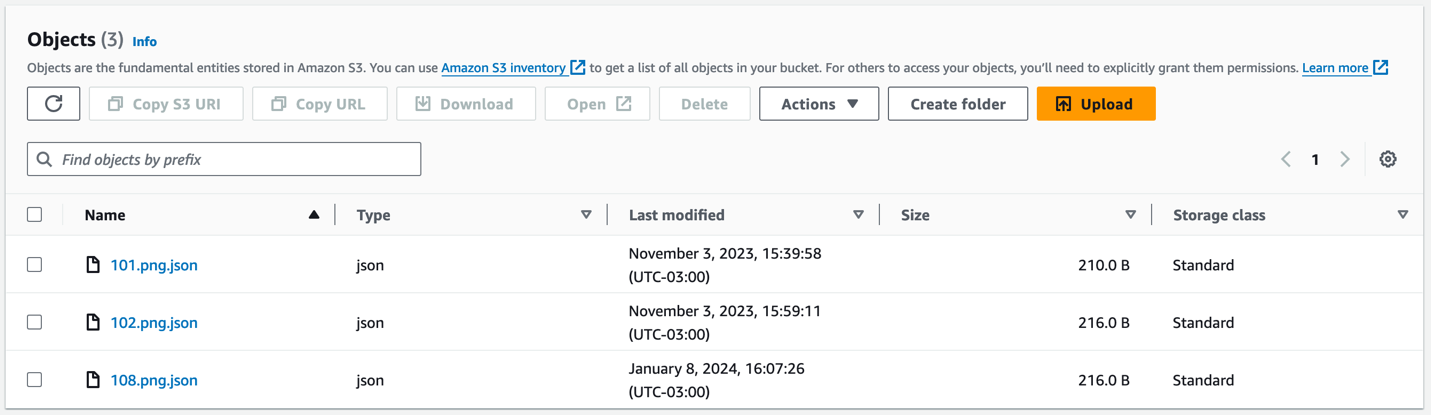Focus the Find objects by prefix field
Viewport: 1431px width, 415px height.
pos(235,159)
